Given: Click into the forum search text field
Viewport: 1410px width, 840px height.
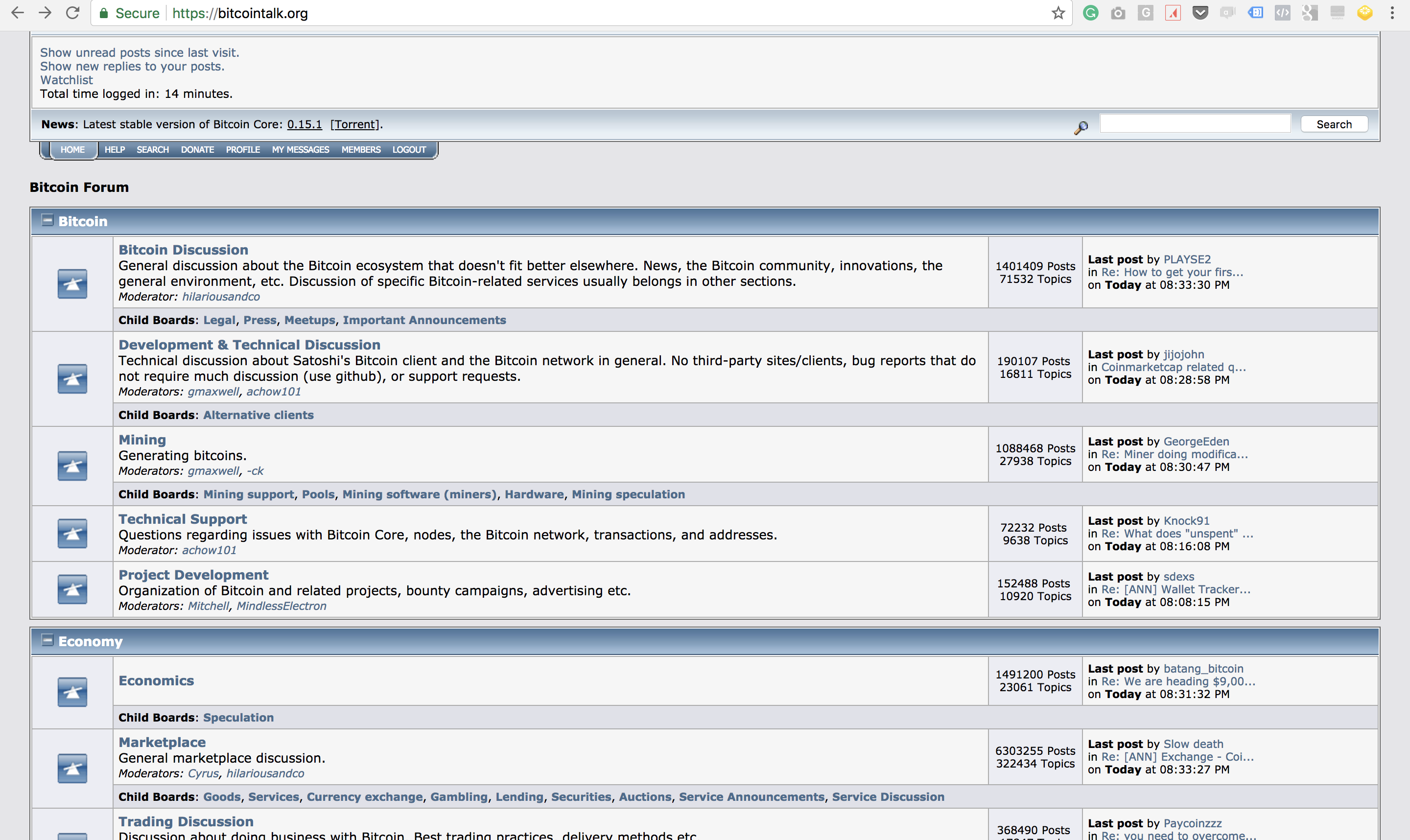Looking at the screenshot, I should [x=1195, y=124].
